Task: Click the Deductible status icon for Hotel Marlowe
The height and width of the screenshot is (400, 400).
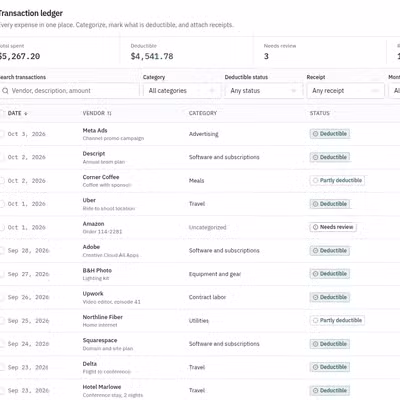Action: point(315,391)
